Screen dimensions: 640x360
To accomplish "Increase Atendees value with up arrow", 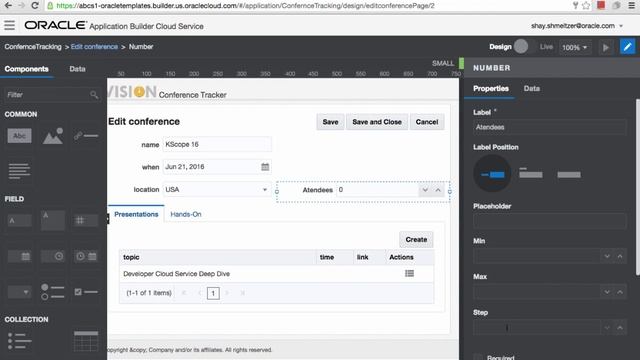I will point(438,190).
